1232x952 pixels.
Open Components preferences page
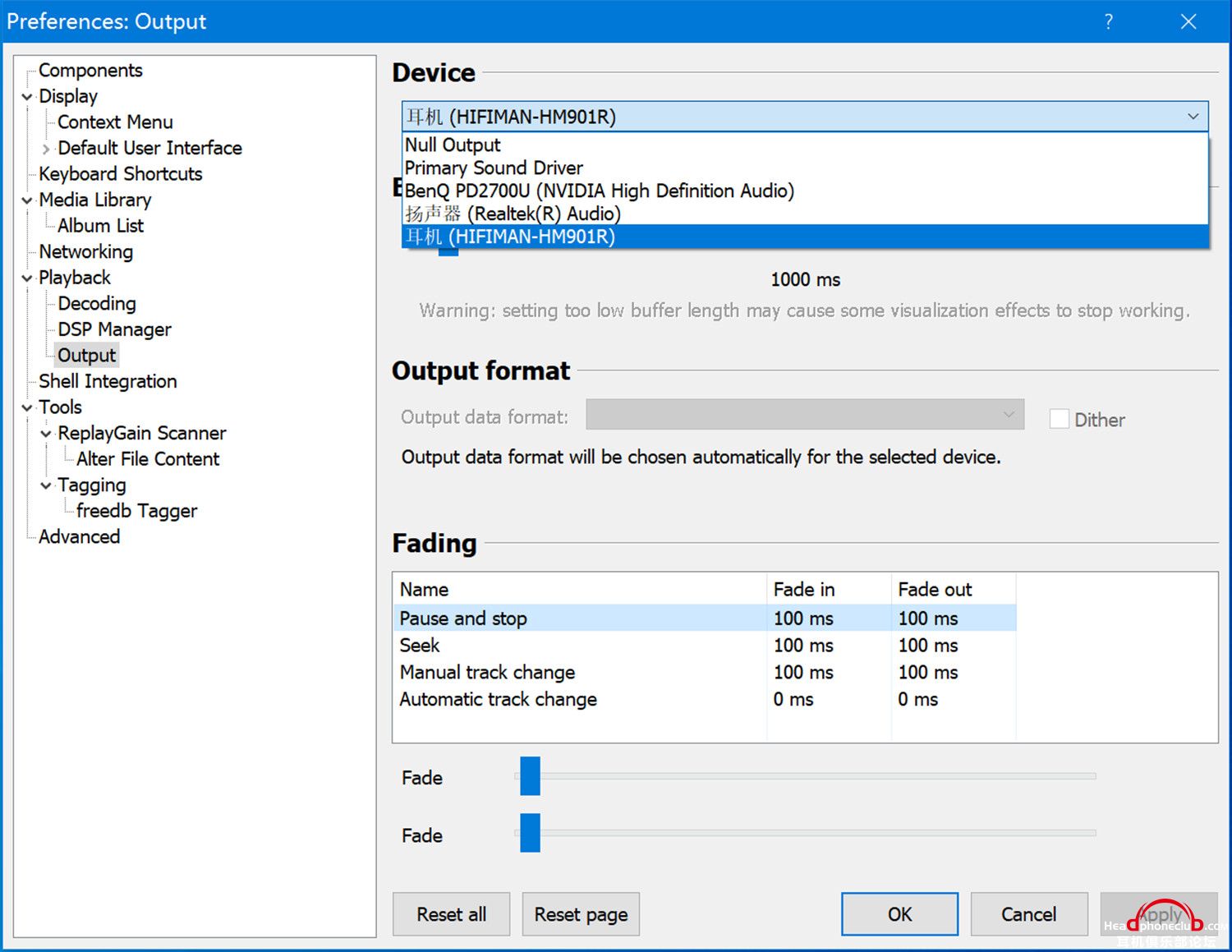(90, 71)
